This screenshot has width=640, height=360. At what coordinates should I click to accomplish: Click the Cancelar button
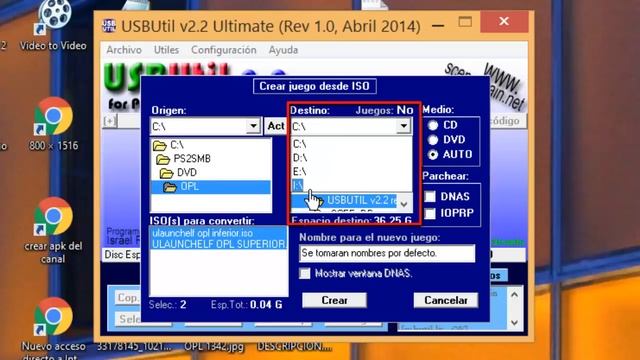click(446, 300)
